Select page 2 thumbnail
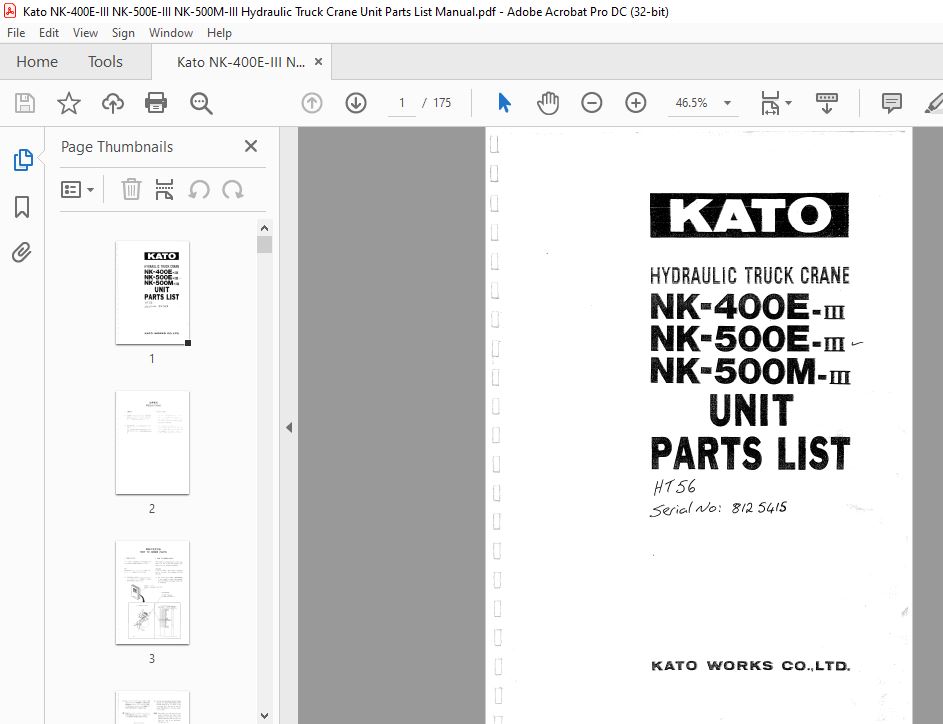The height and width of the screenshot is (724, 943). point(153,443)
